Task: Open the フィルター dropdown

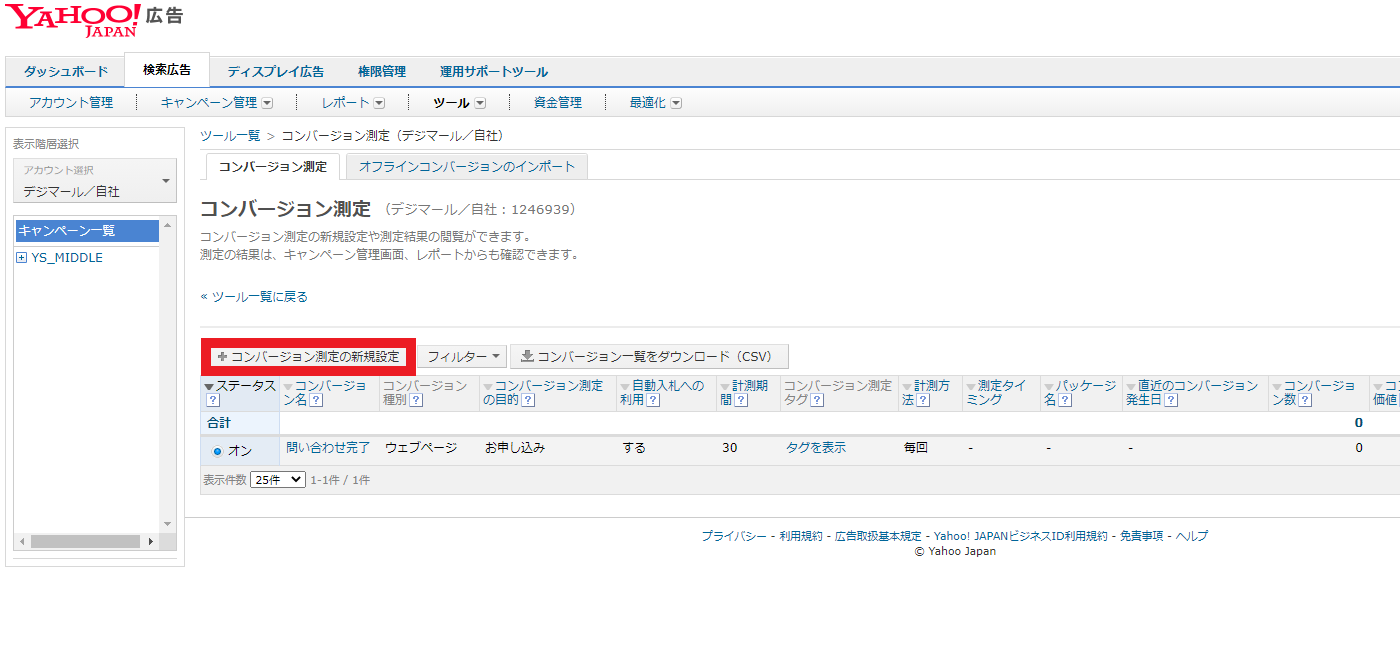Action: [462, 357]
